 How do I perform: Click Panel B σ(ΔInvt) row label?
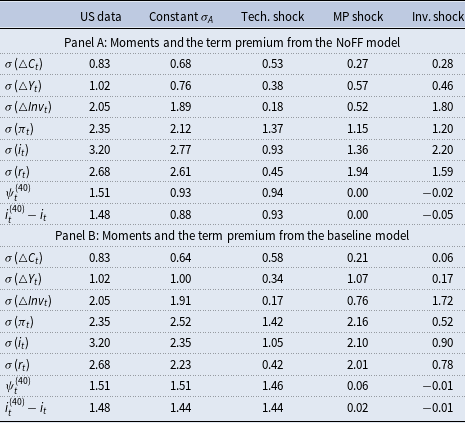click(x=28, y=301)
